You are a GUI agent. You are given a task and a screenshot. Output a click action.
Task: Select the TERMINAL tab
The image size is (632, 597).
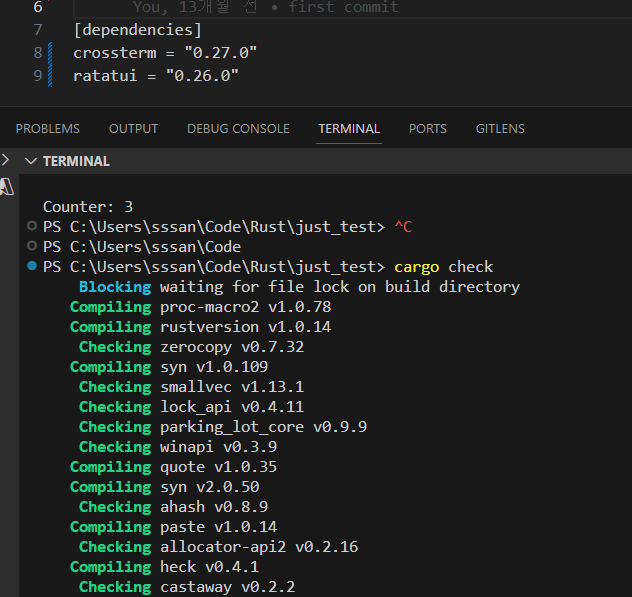pyautogui.click(x=349, y=129)
